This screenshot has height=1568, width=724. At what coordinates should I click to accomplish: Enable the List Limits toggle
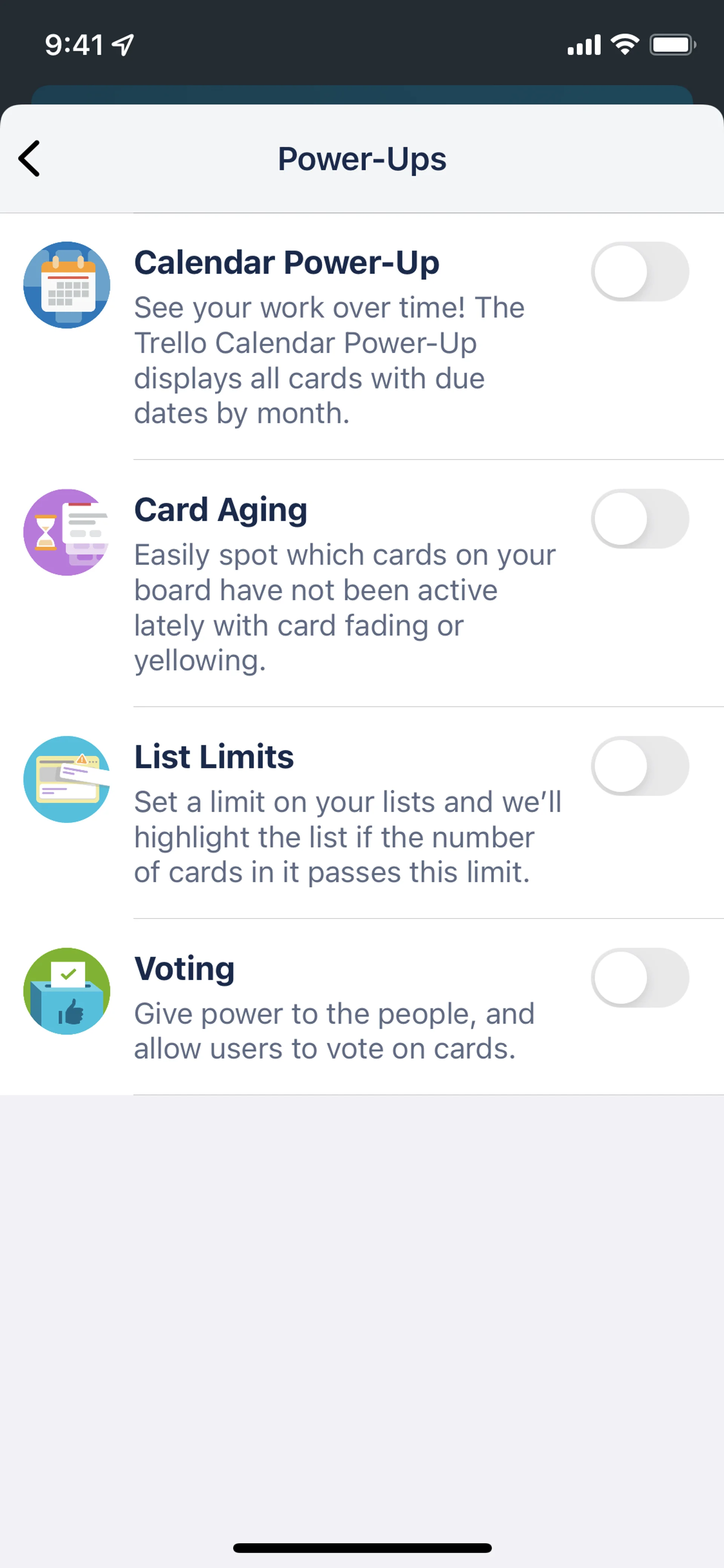(640, 766)
